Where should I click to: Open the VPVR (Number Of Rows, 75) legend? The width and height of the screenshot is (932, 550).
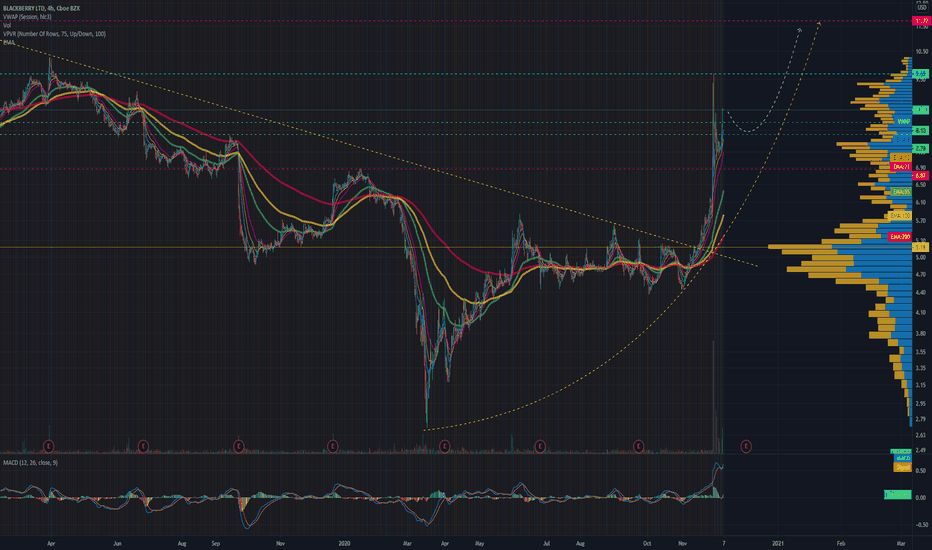click(x=54, y=34)
